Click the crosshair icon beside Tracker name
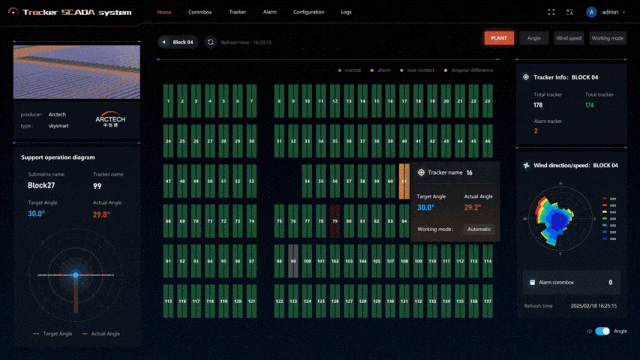The height and width of the screenshot is (360, 640). 421,172
